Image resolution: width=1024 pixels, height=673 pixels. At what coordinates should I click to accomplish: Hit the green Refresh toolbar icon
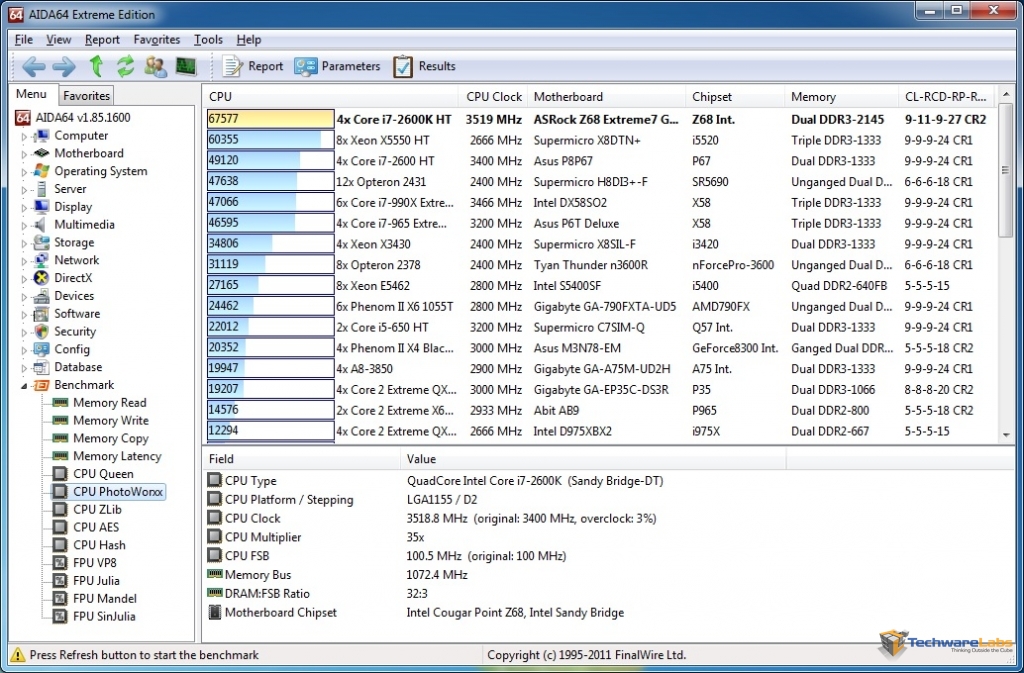(125, 66)
